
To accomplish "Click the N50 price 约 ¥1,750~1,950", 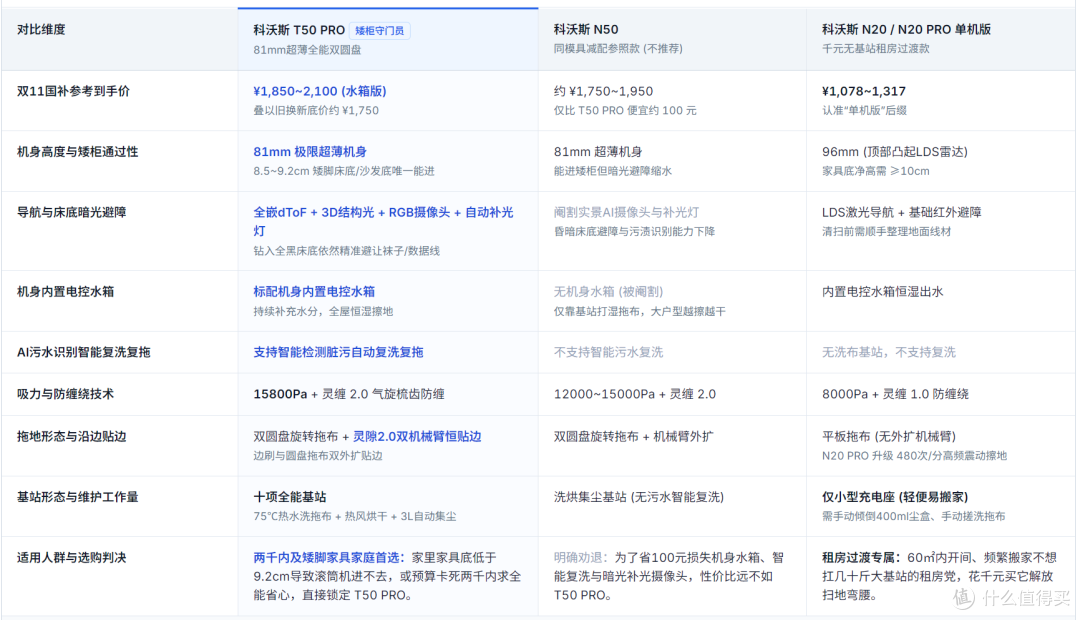I will (x=603, y=91).
